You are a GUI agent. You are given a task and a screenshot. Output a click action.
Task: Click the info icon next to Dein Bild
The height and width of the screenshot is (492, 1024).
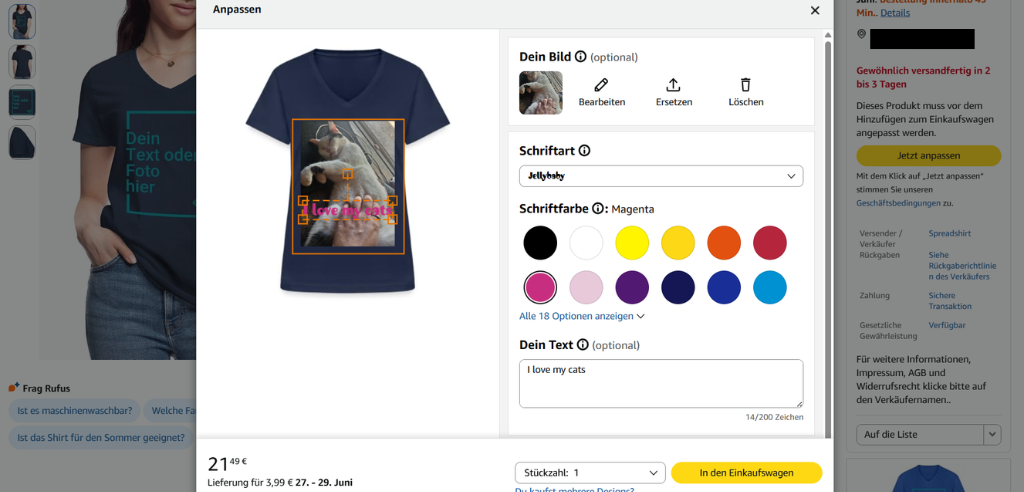(x=581, y=57)
